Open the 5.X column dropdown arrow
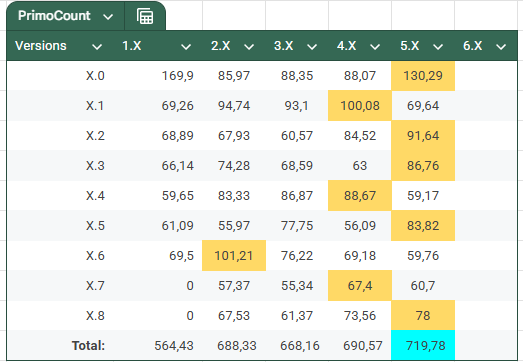 coord(438,47)
